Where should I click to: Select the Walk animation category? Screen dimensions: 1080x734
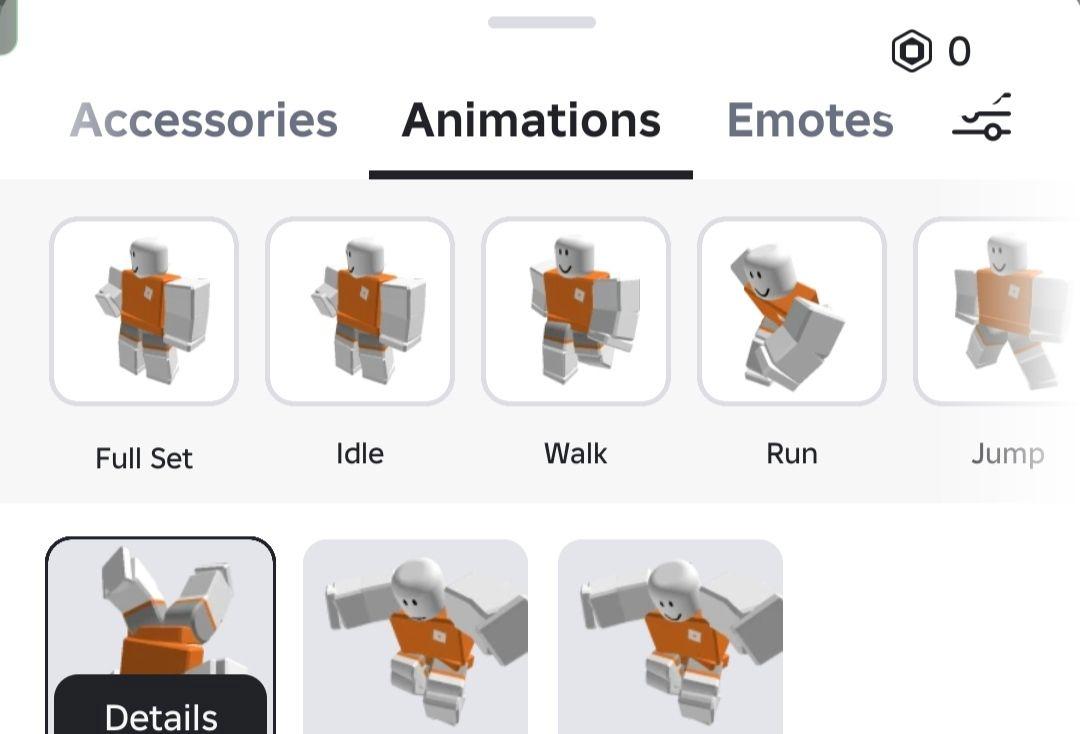tap(576, 311)
